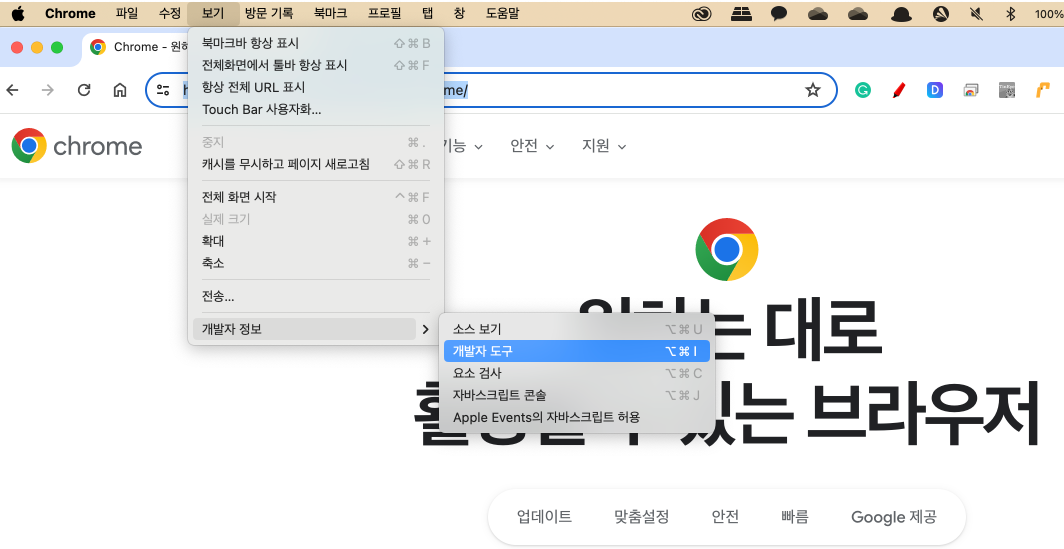Open the 파일 menu
The width and height of the screenshot is (1064, 549).
(x=127, y=13)
